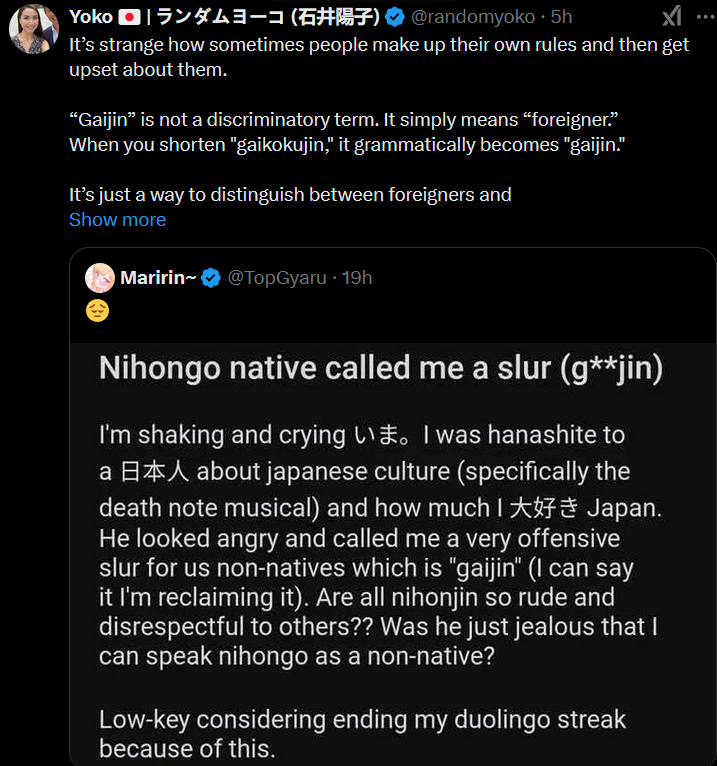Click the 19h timestamp on quoted post
The height and width of the screenshot is (766, 717).
pos(357,278)
